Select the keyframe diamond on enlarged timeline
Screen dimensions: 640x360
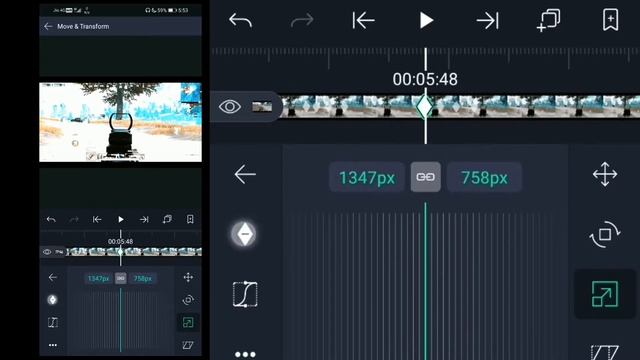425,107
